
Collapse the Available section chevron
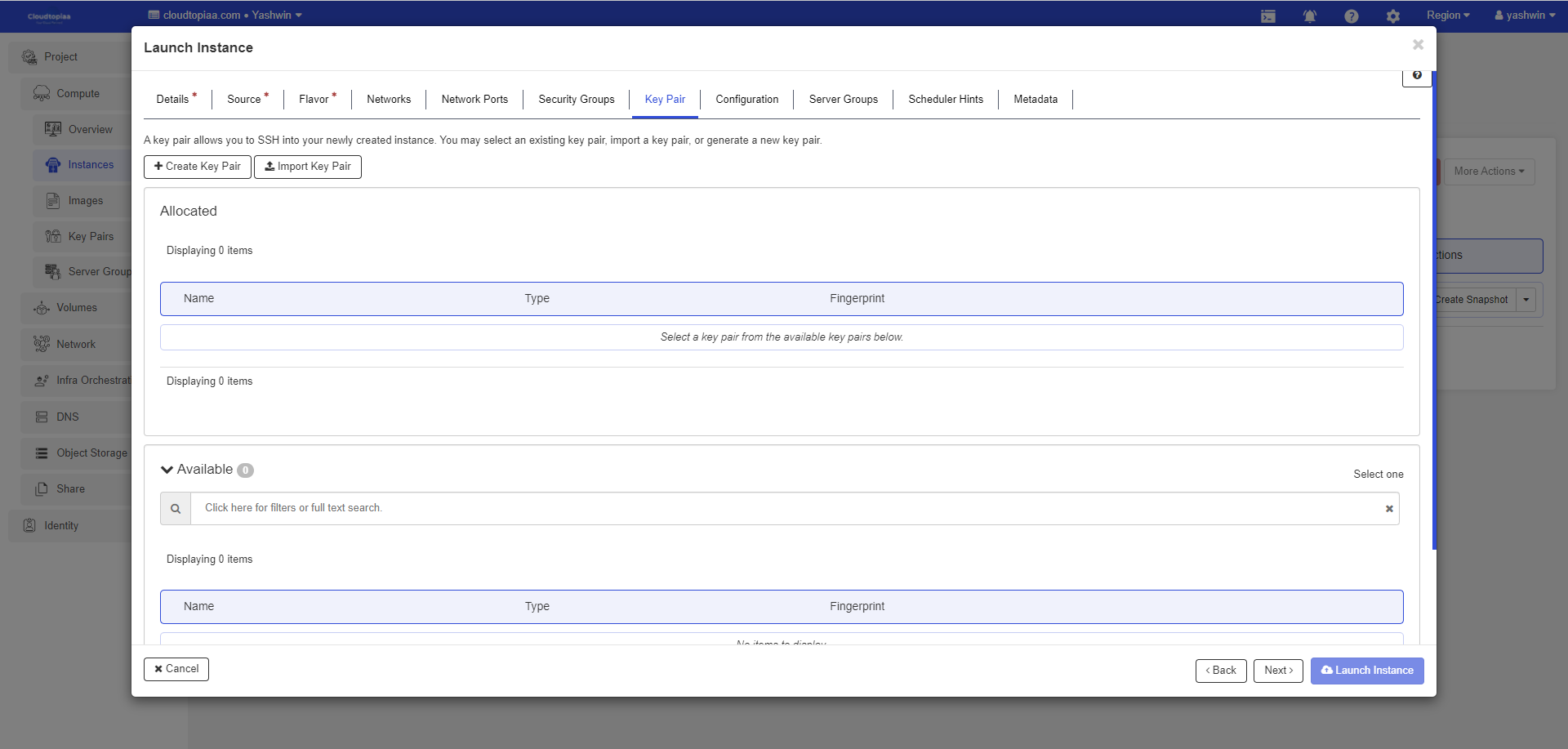(167, 470)
